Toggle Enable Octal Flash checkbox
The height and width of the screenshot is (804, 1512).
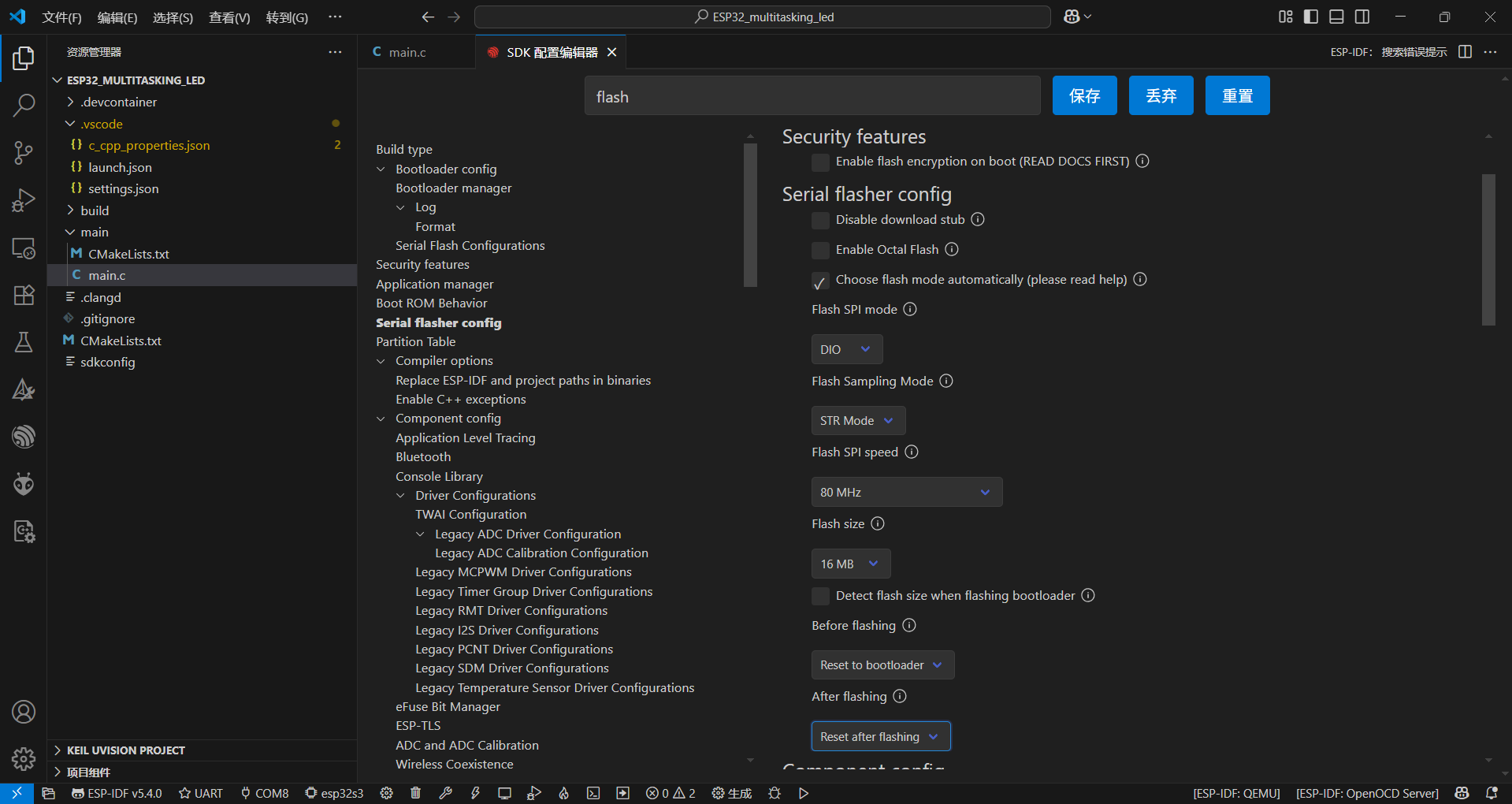820,251
